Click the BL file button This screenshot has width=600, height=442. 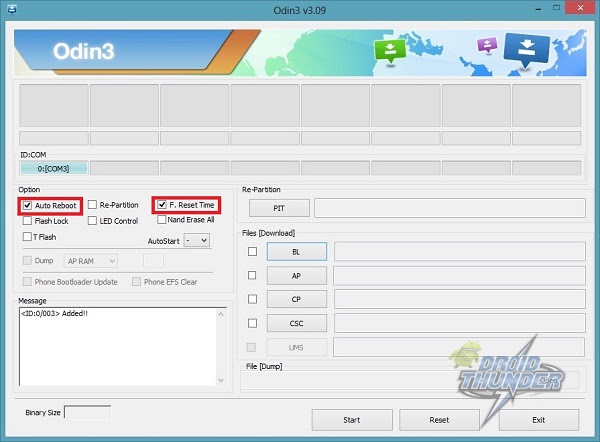(297, 252)
